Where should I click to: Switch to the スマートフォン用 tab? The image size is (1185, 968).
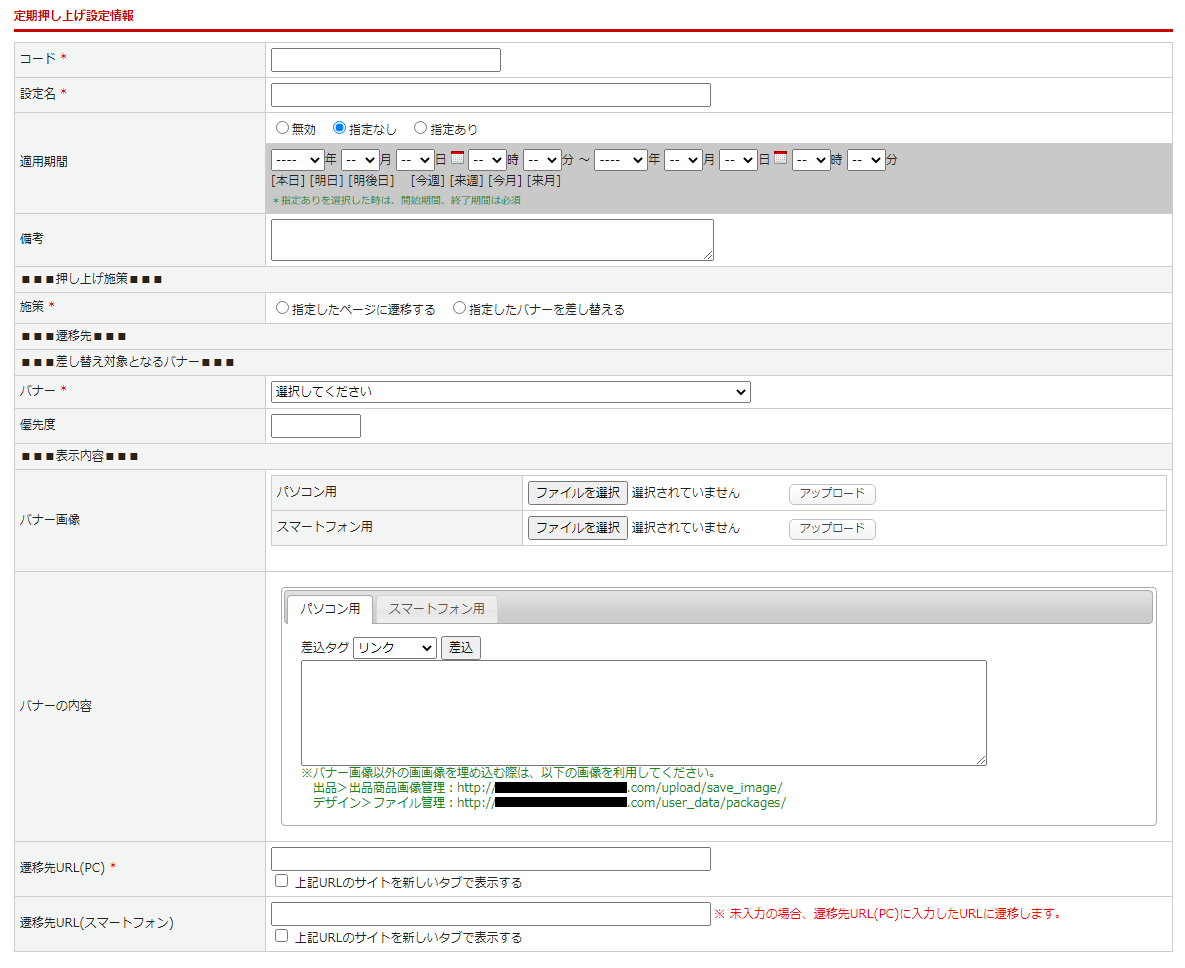[436, 608]
